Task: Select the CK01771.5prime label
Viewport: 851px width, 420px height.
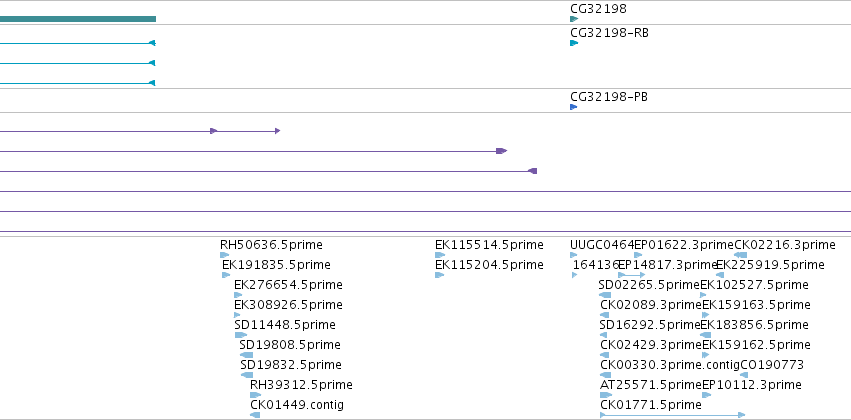Action: 651,405
